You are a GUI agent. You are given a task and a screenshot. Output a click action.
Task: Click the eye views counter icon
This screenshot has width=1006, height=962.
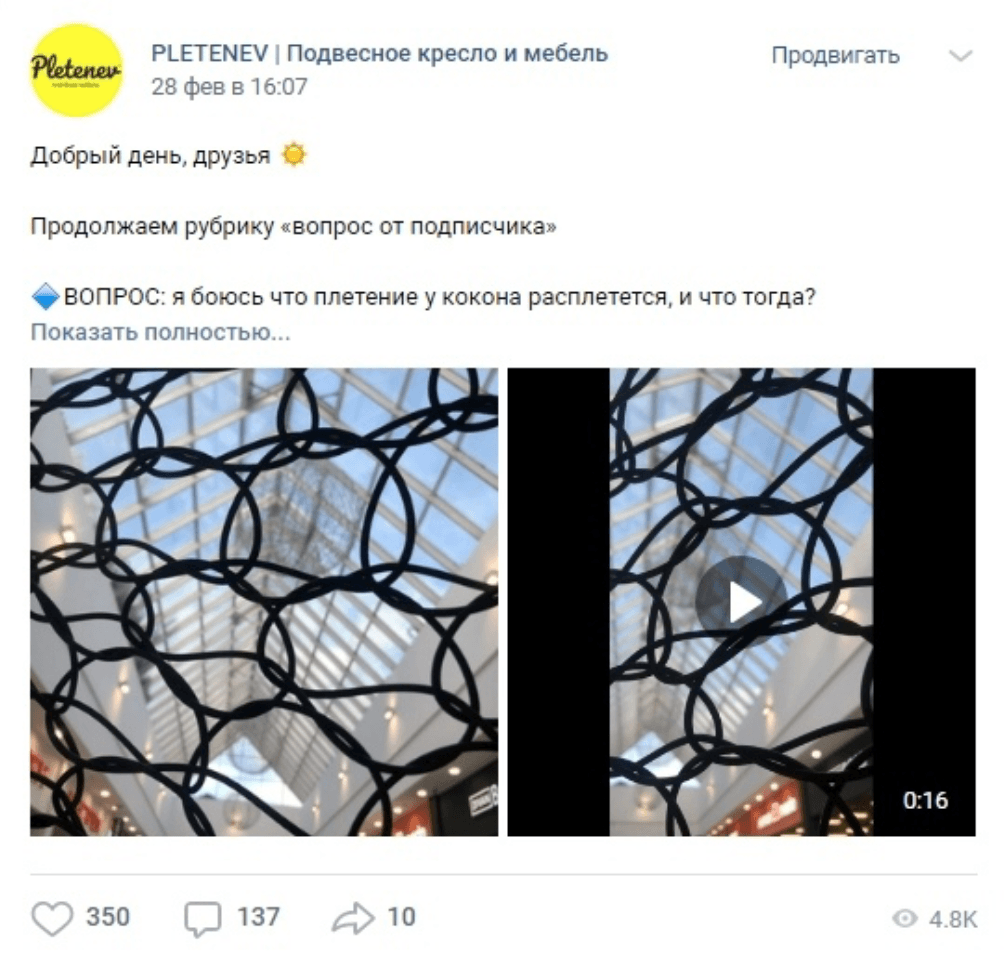(x=904, y=918)
